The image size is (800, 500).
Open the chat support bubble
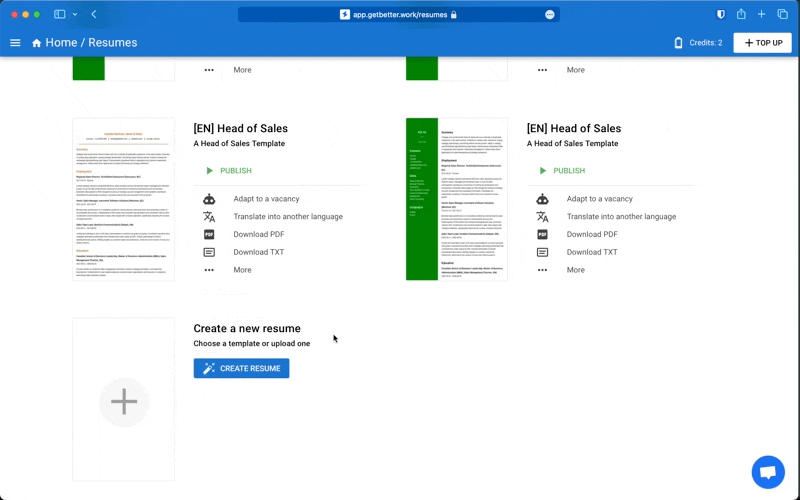(x=767, y=472)
